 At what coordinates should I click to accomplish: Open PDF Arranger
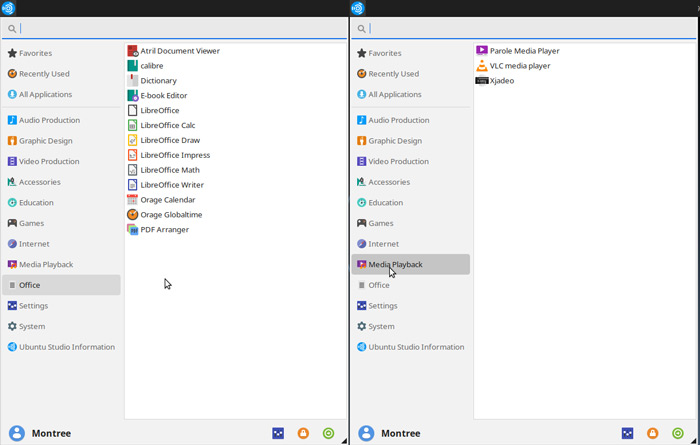pos(158,229)
